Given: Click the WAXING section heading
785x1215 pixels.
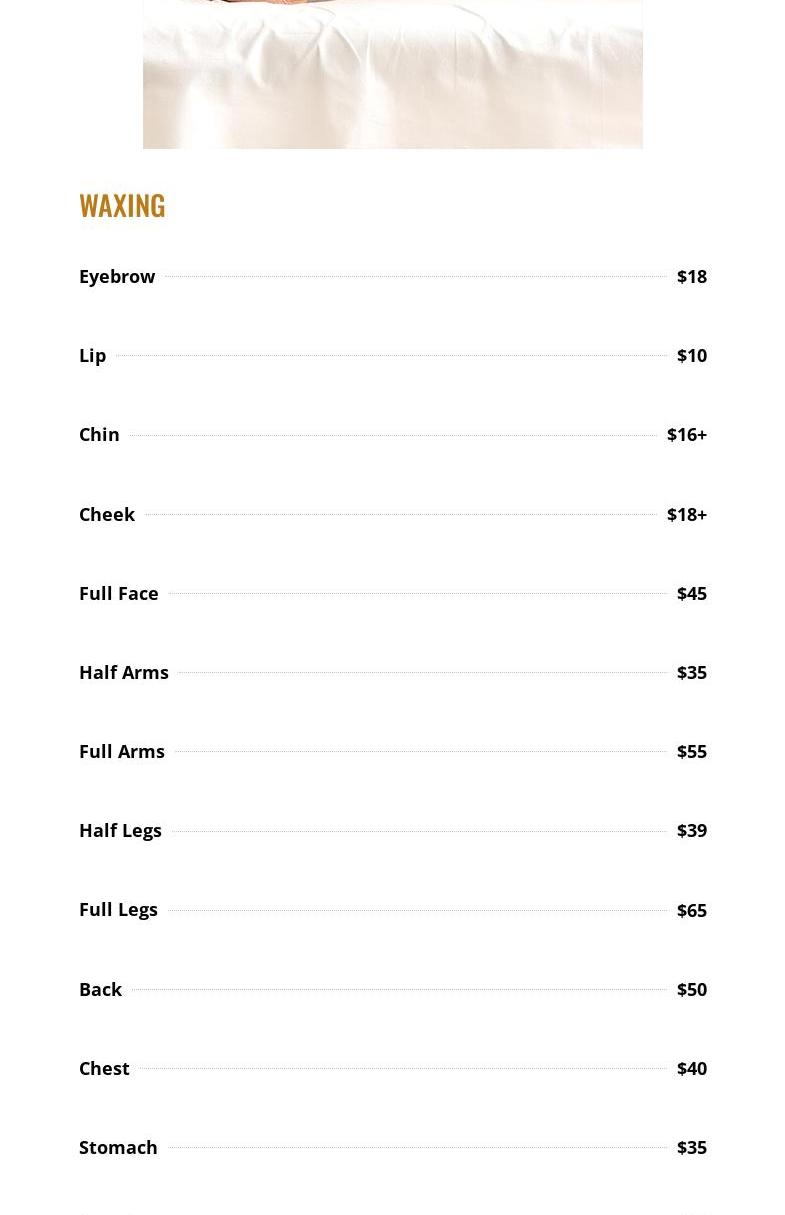Looking at the screenshot, I should pyautogui.click(x=122, y=205).
